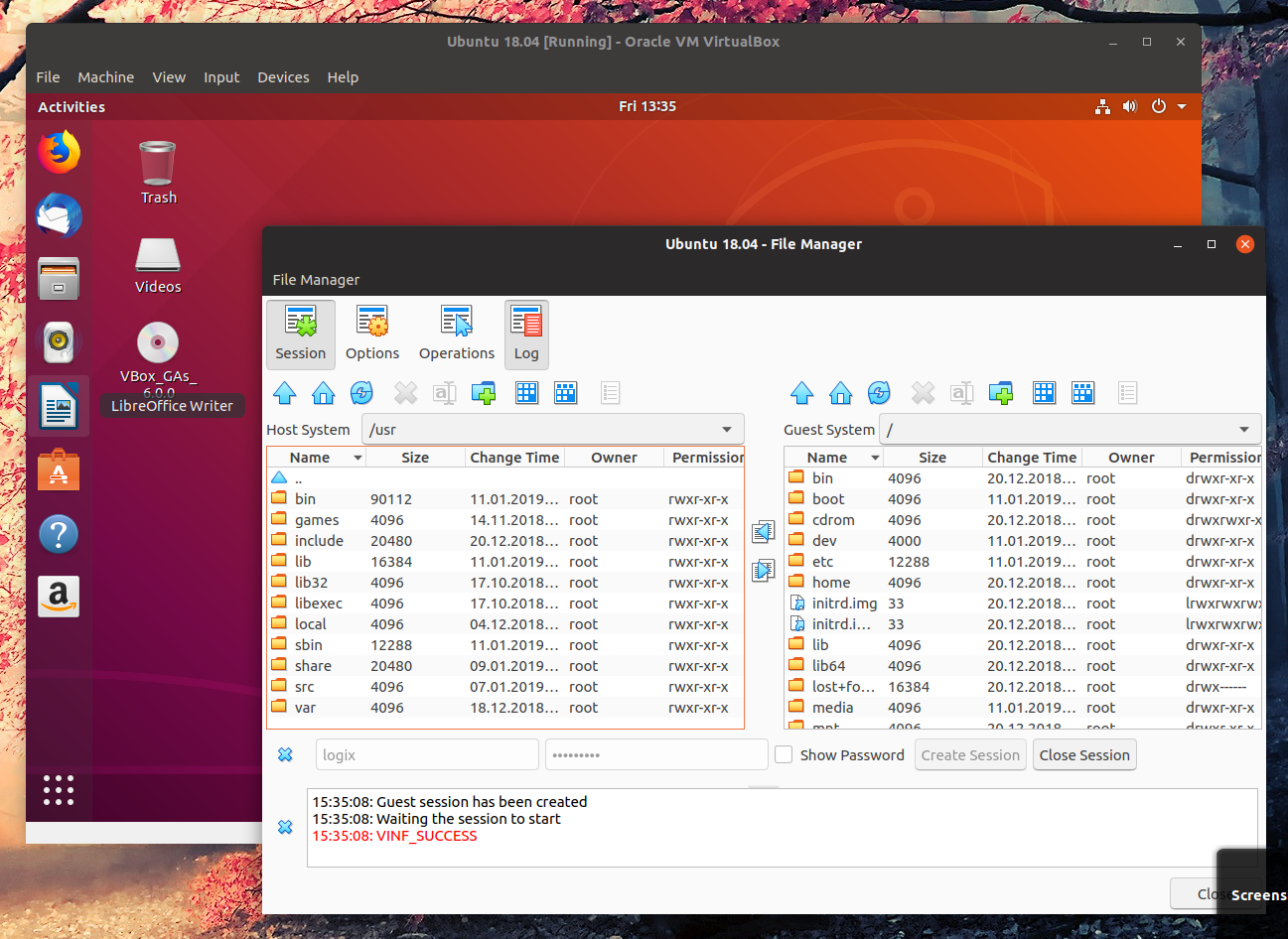Viewport: 1288px width, 939px height.
Task: Show the Operations panel
Action: [457, 334]
